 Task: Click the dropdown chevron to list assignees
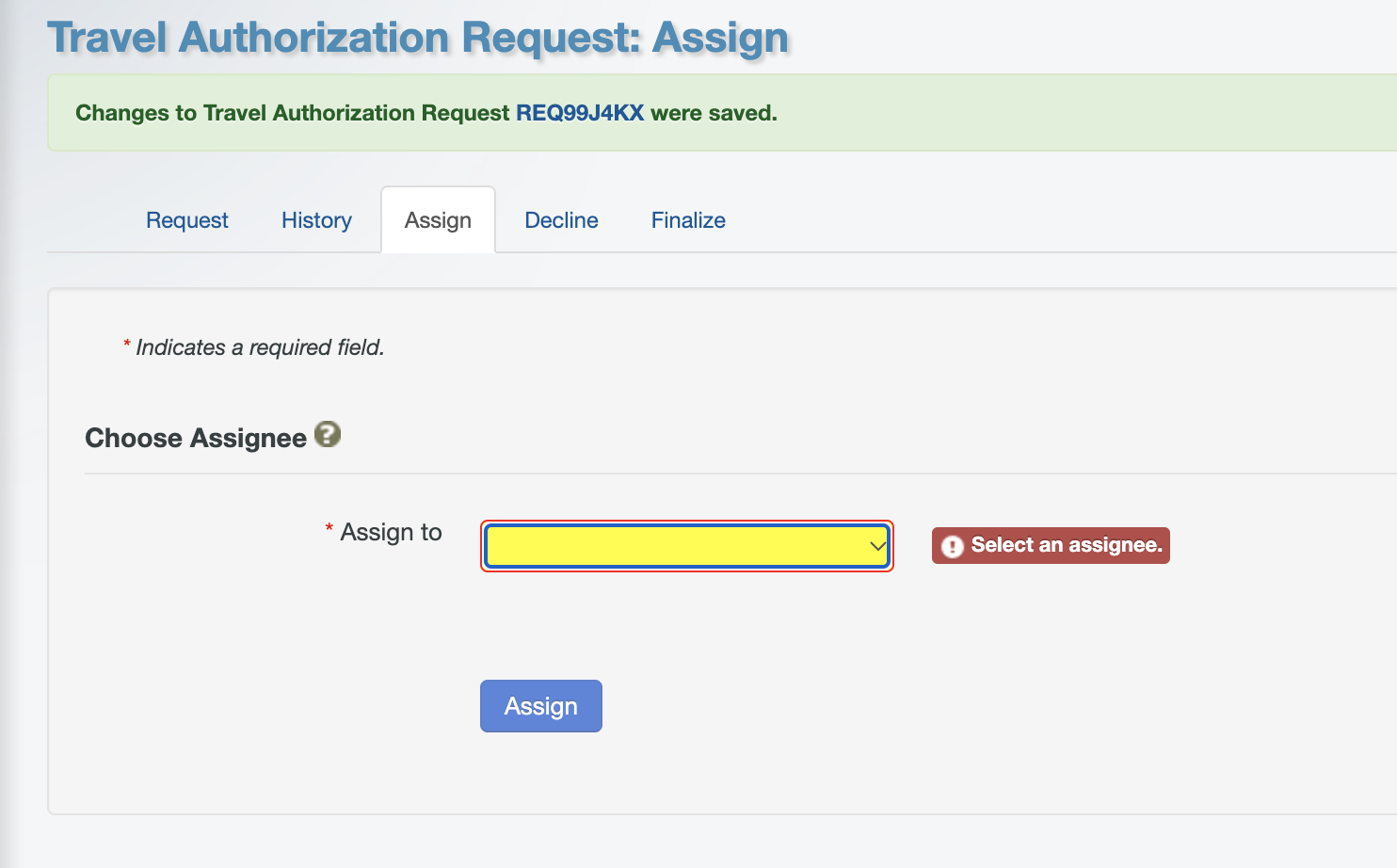[x=875, y=546]
